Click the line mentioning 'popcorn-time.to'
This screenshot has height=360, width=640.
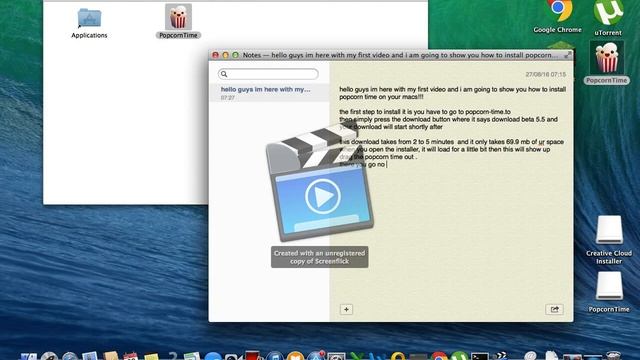click(x=425, y=112)
